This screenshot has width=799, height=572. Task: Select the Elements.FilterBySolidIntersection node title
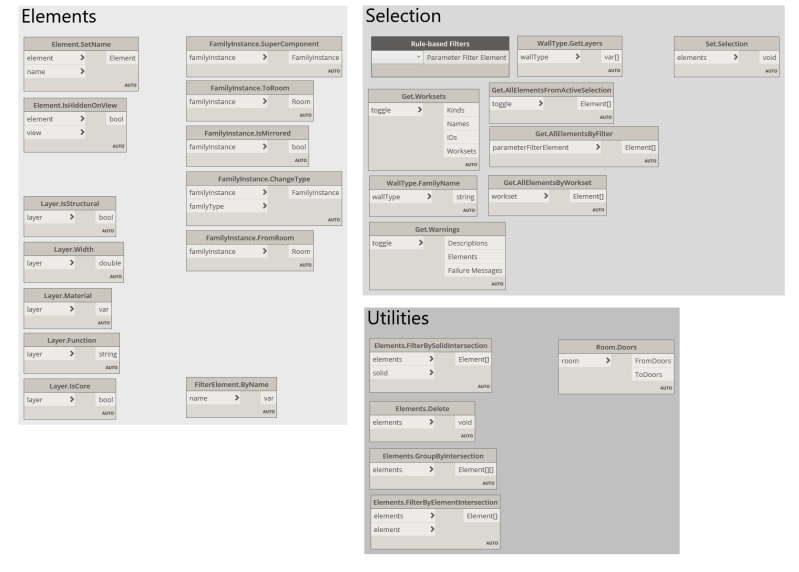coord(431,345)
